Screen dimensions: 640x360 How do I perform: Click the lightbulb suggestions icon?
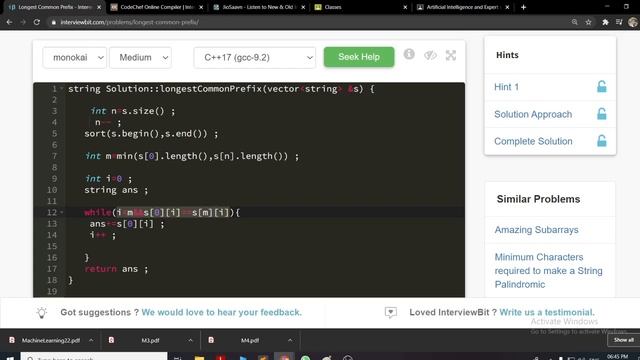(42, 312)
